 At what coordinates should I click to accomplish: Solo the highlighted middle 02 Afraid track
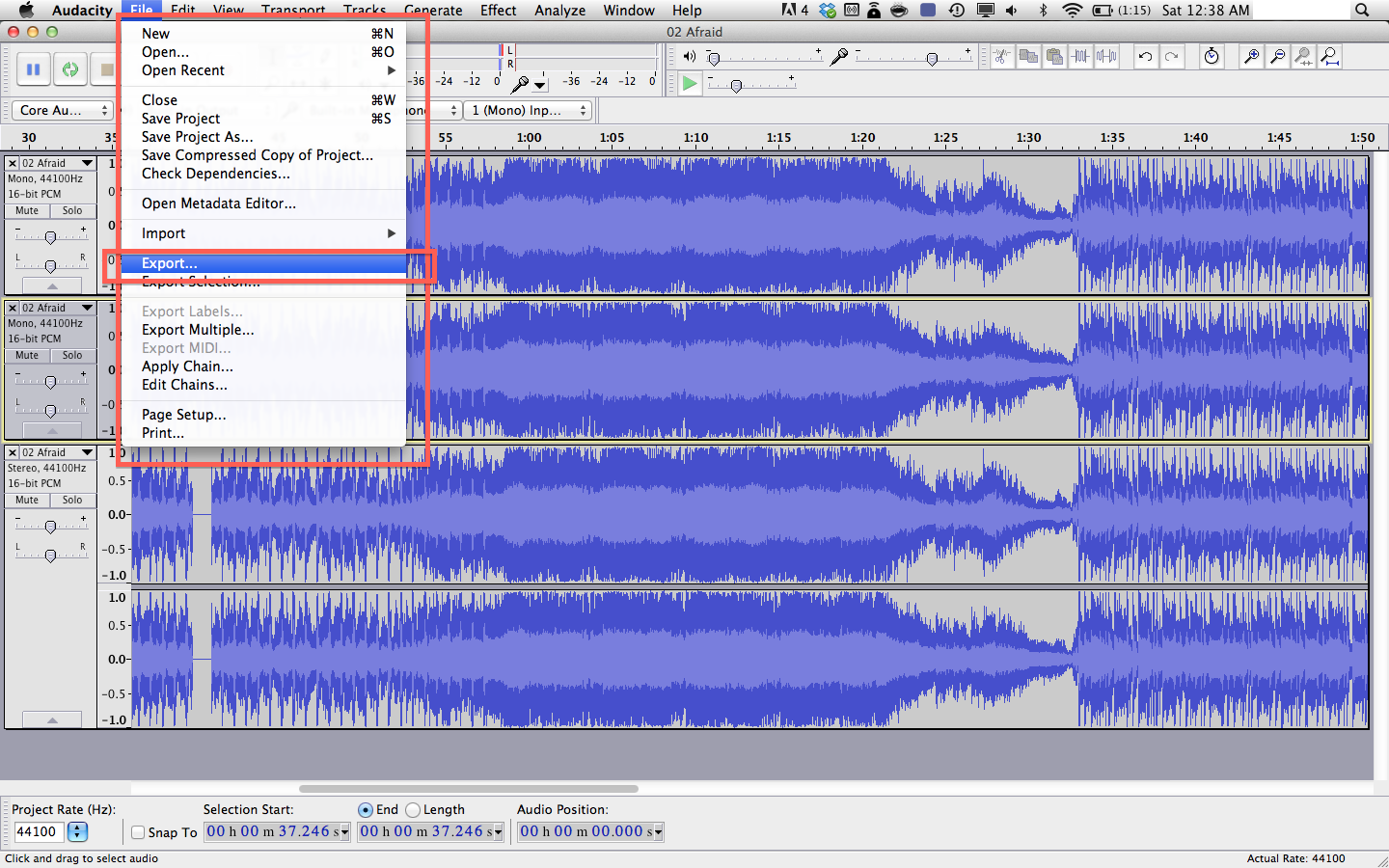tap(72, 355)
